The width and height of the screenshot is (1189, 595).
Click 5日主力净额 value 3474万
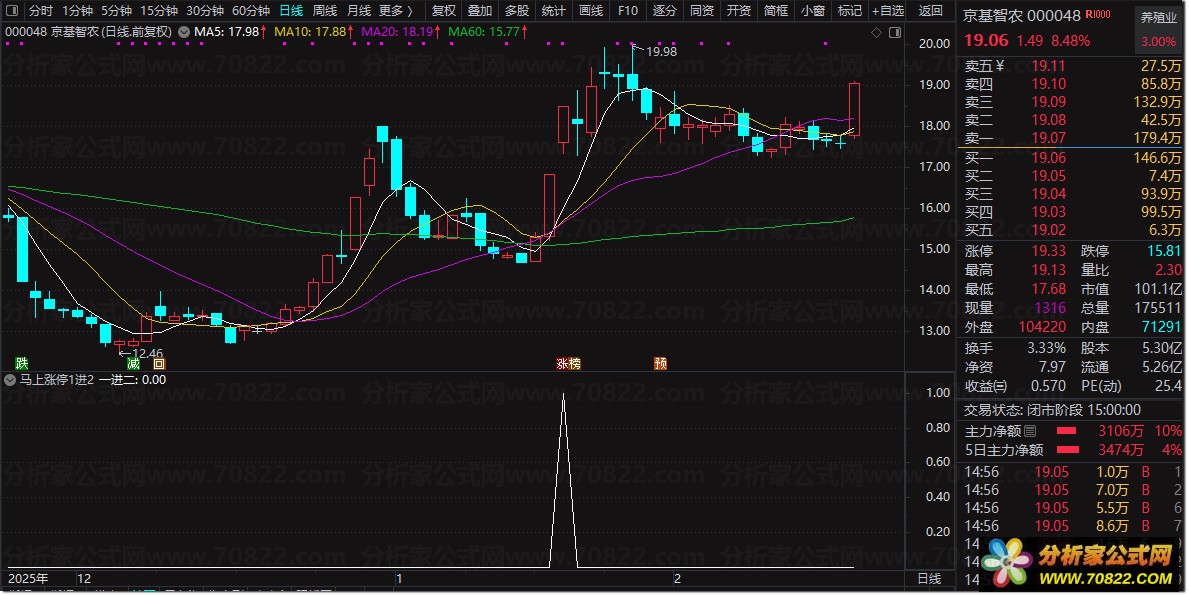coord(1121,450)
